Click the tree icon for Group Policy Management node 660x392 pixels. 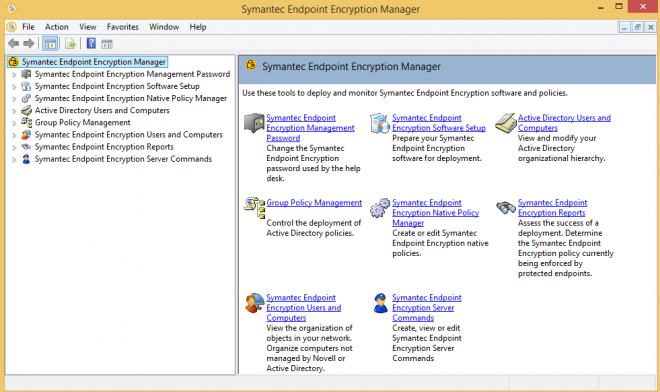tap(26, 123)
